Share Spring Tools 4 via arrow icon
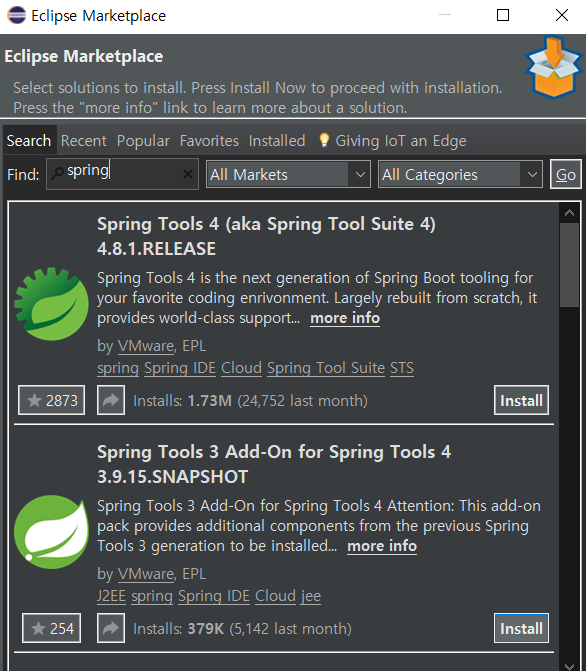The image size is (586, 671). (x=111, y=400)
